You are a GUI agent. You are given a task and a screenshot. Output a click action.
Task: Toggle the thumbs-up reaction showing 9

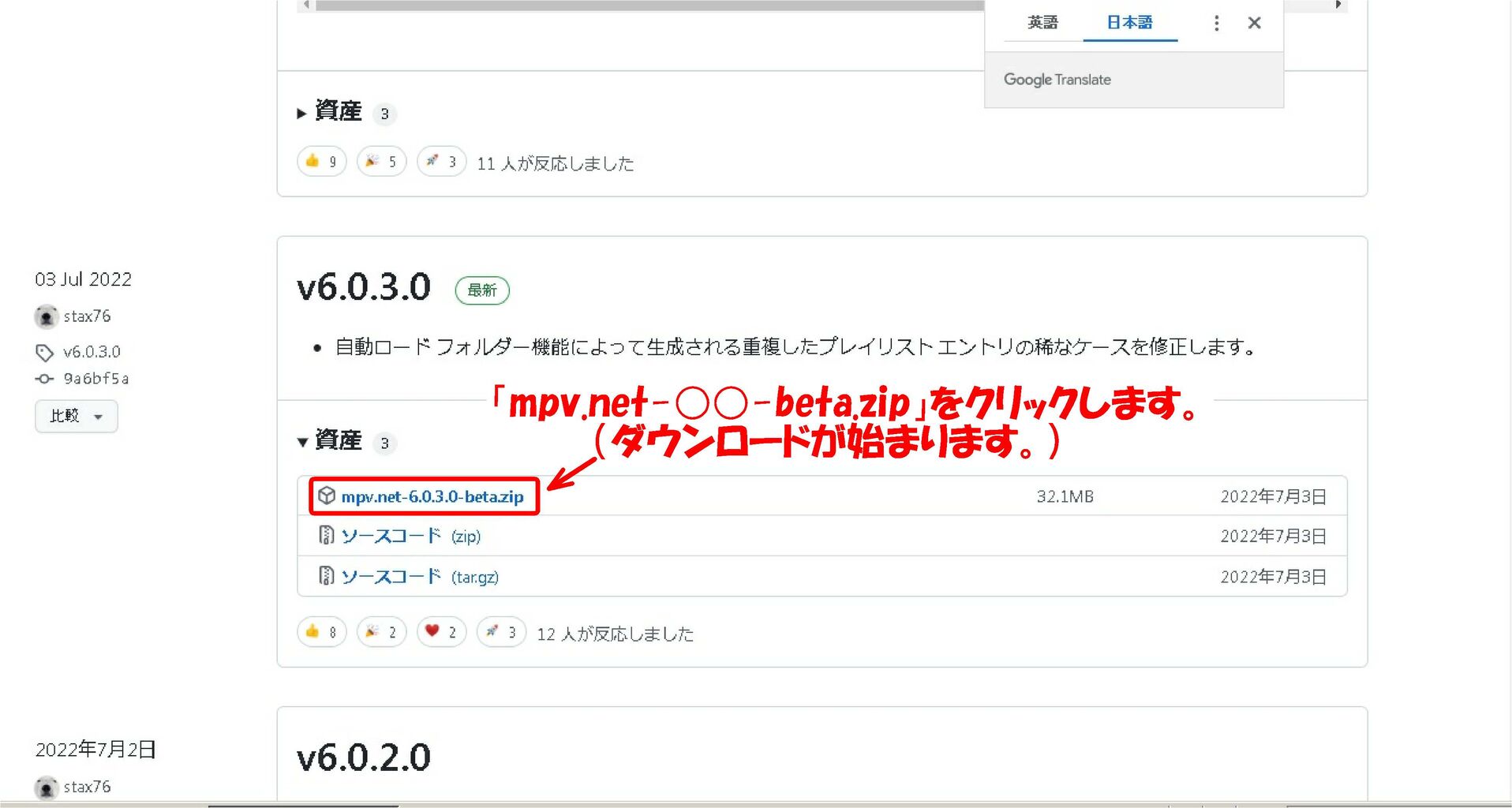coord(320,161)
